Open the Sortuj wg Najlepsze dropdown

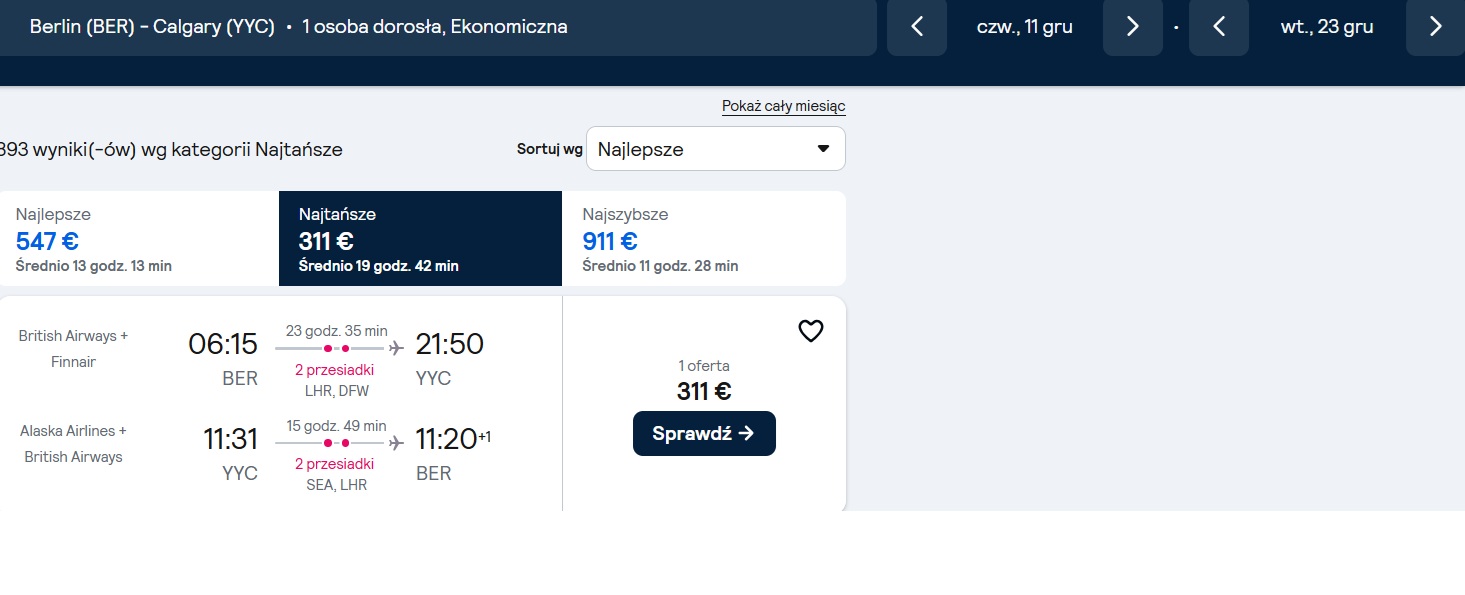716,149
